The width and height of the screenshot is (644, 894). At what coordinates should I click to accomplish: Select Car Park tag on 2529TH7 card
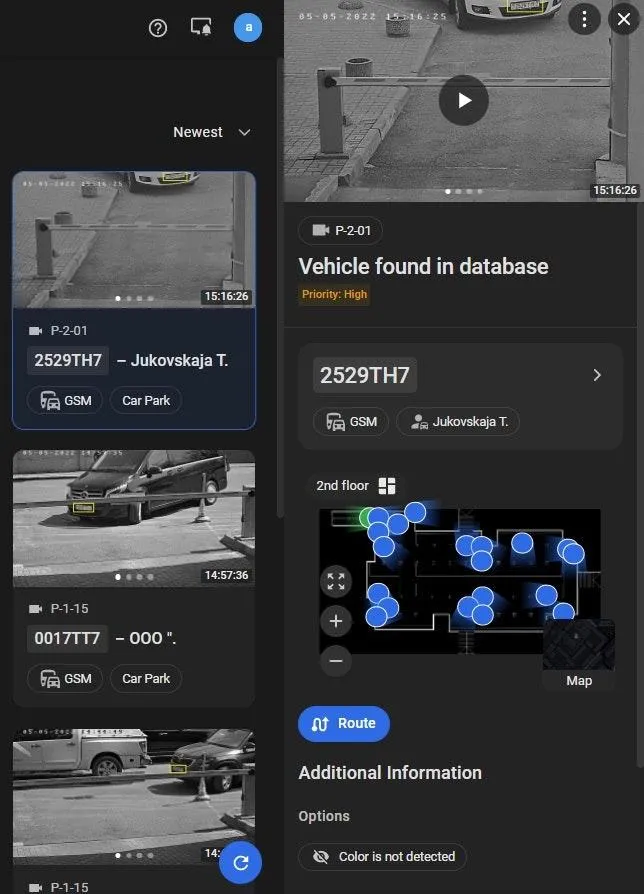[x=146, y=401]
